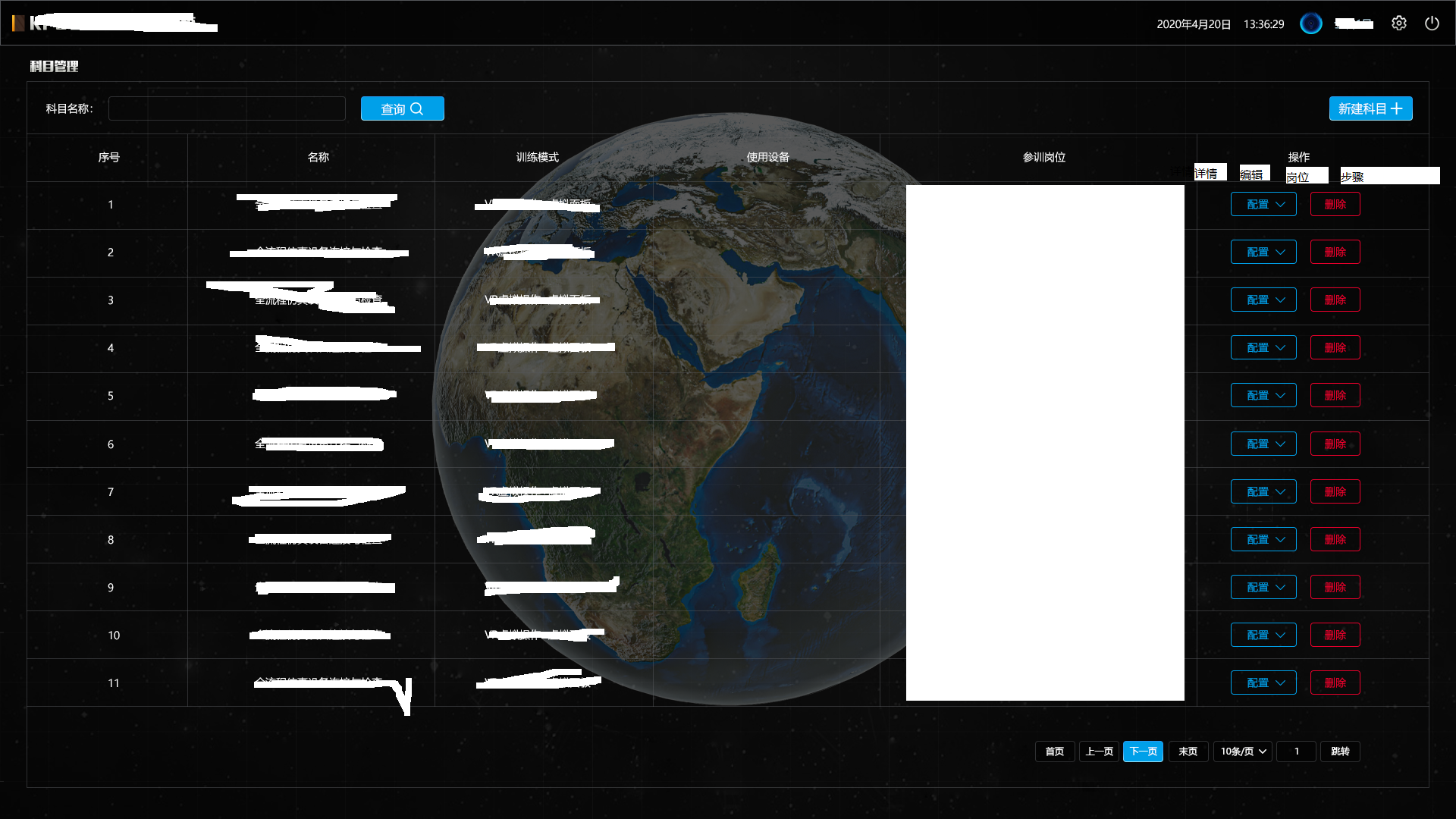Delete the subject in row 2
This screenshot has width=1456, height=819.
(x=1335, y=252)
